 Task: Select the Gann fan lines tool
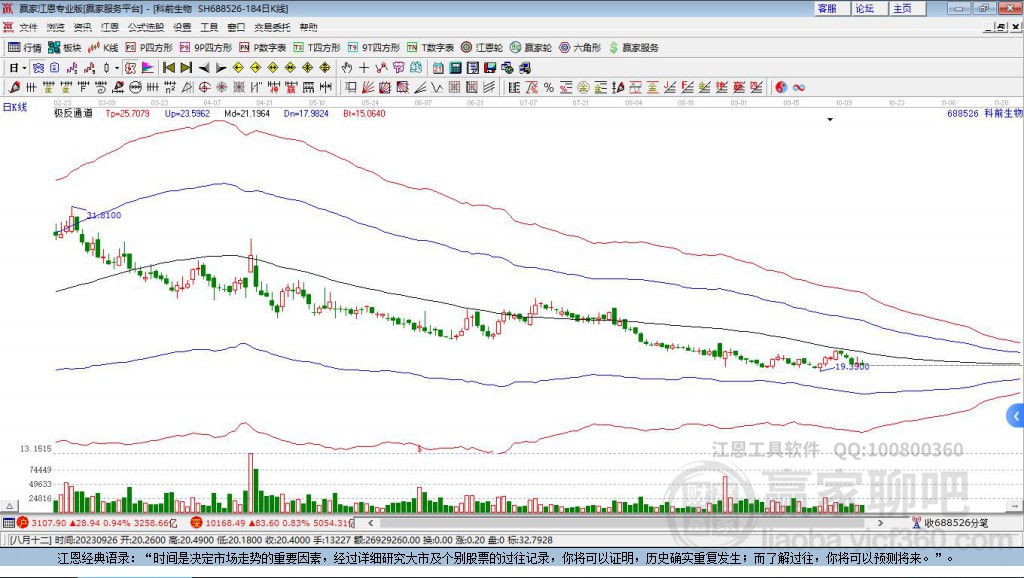click(x=368, y=88)
